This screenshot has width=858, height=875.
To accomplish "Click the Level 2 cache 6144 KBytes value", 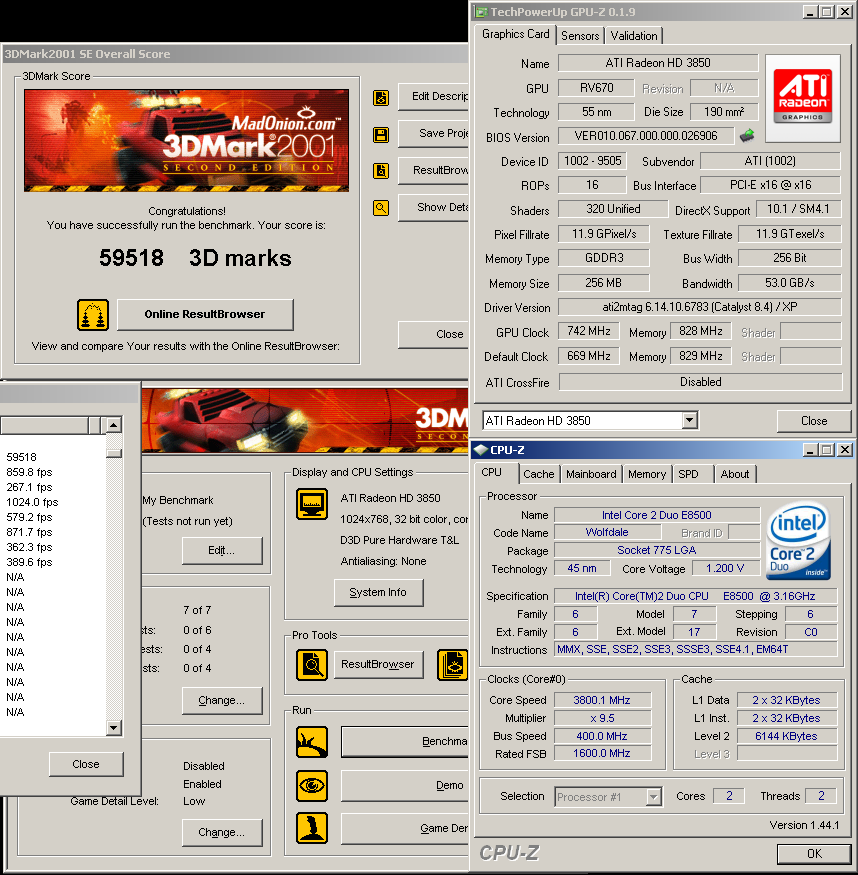I will point(787,735).
